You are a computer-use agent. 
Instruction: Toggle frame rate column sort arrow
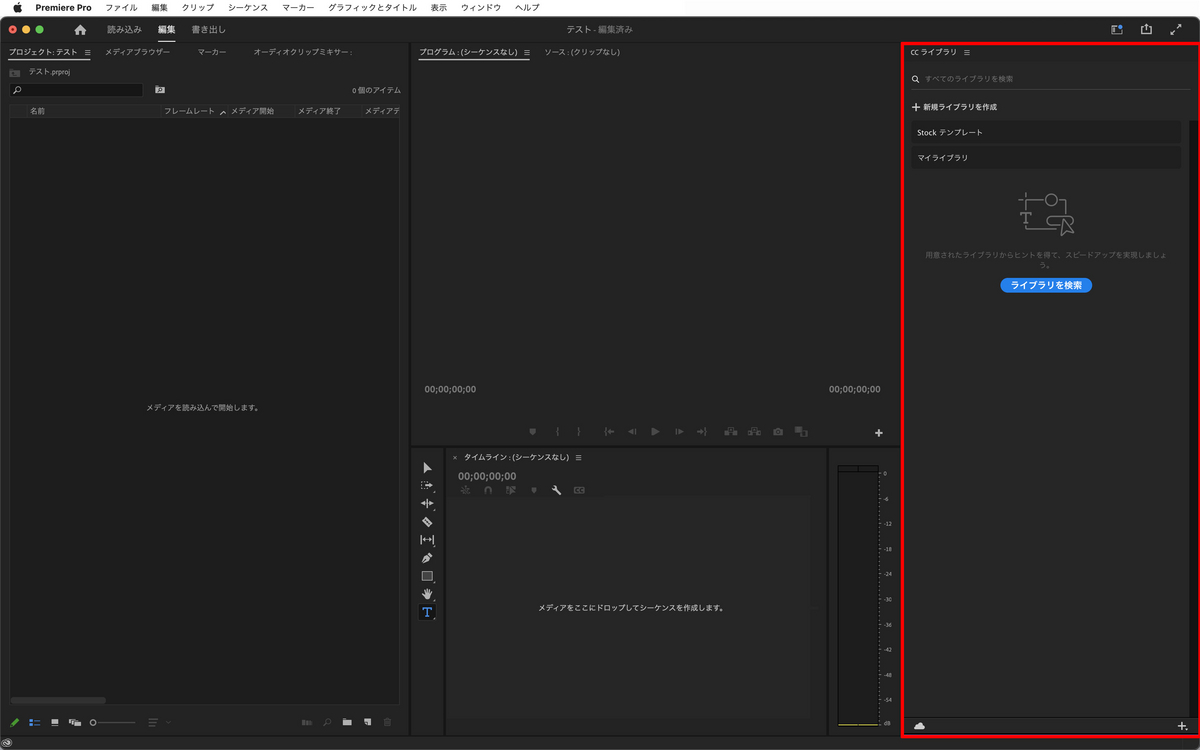(x=223, y=111)
